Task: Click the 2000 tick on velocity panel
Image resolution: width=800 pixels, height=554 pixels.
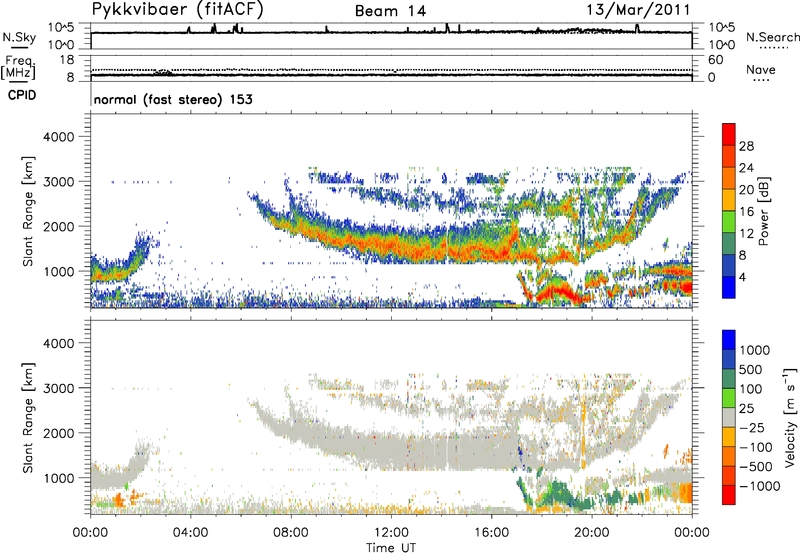Action: pos(58,433)
